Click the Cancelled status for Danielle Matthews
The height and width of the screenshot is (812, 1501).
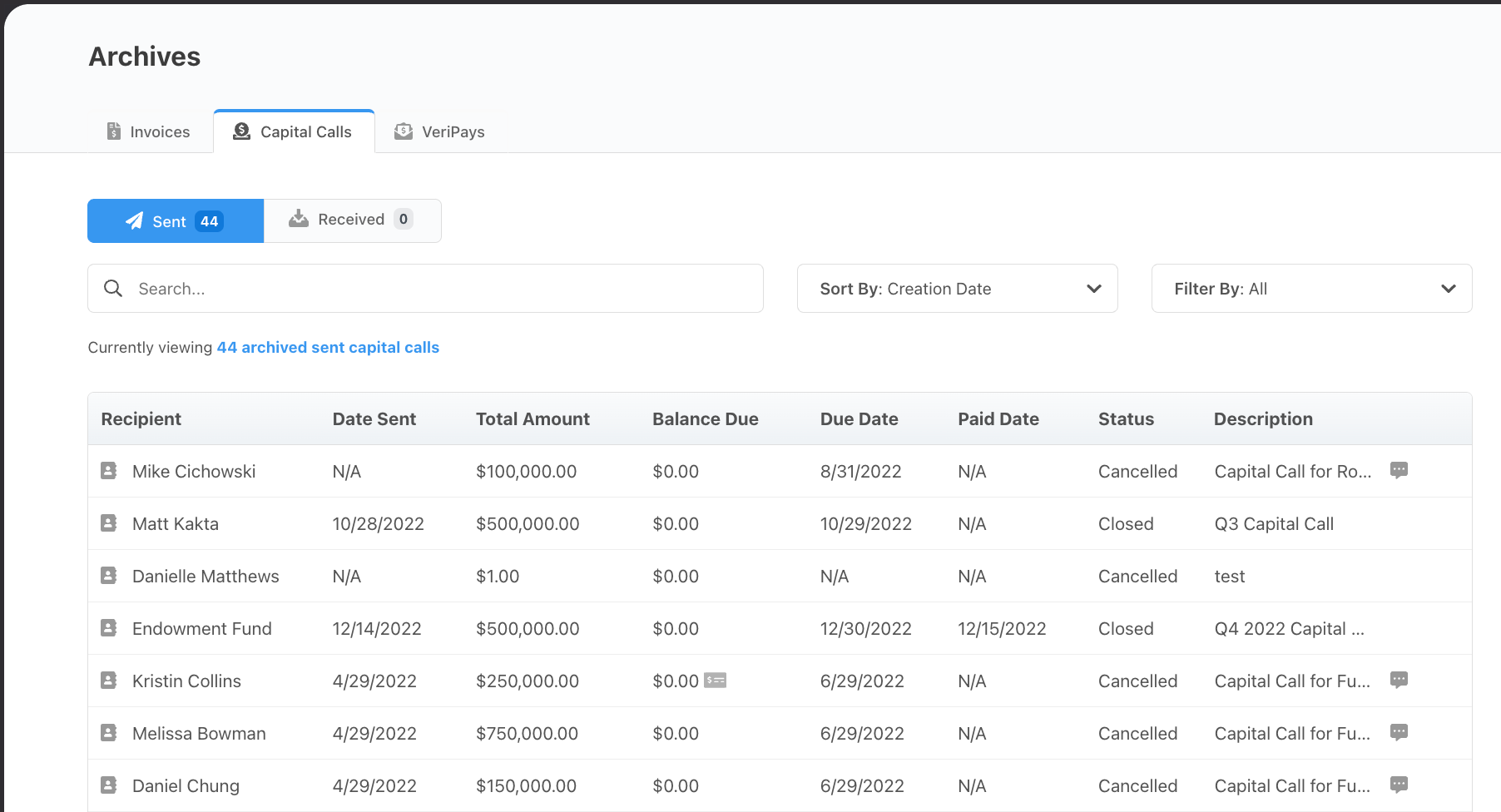[x=1137, y=576]
